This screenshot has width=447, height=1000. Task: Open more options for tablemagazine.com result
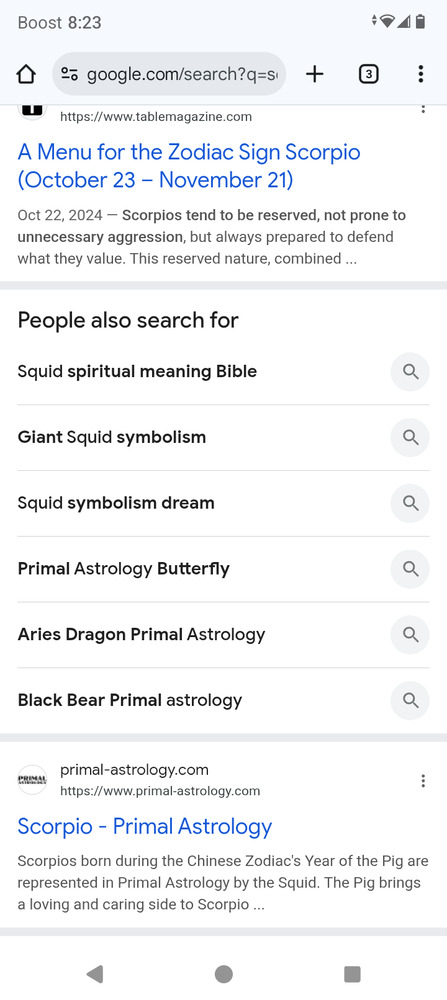pos(423,109)
